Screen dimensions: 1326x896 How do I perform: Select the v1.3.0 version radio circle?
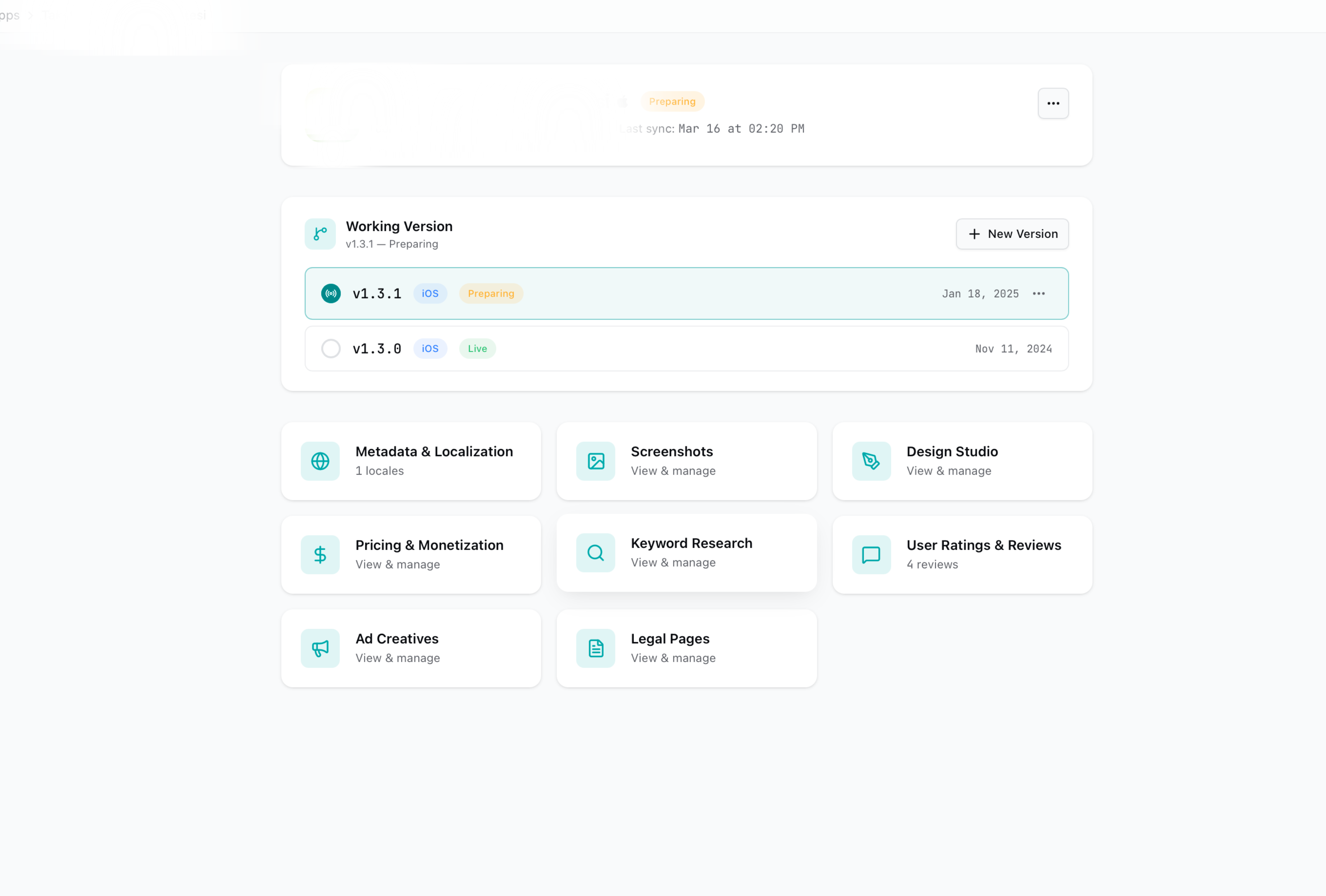pos(331,348)
